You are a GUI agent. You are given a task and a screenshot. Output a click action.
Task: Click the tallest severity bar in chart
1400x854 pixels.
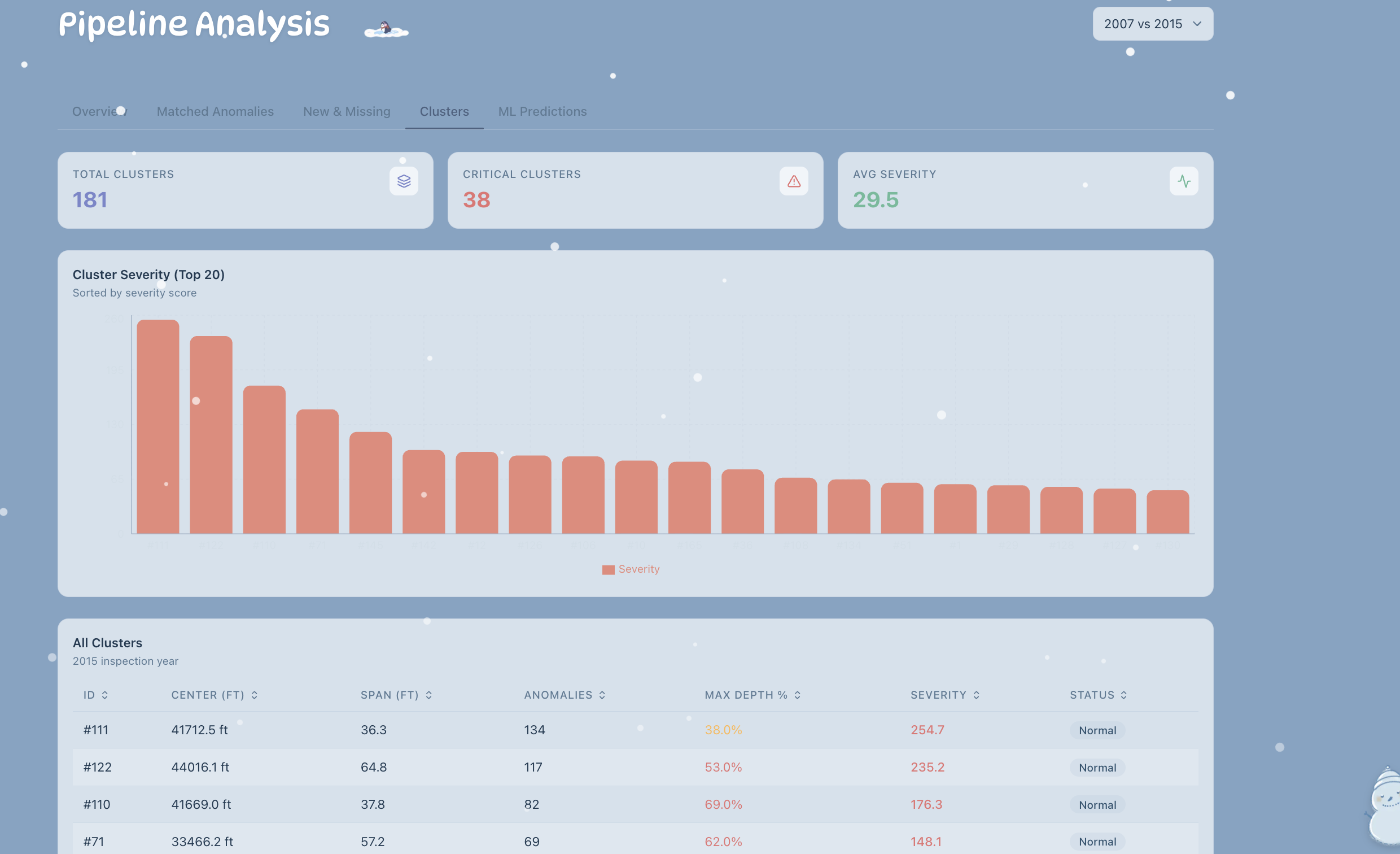[x=158, y=426]
